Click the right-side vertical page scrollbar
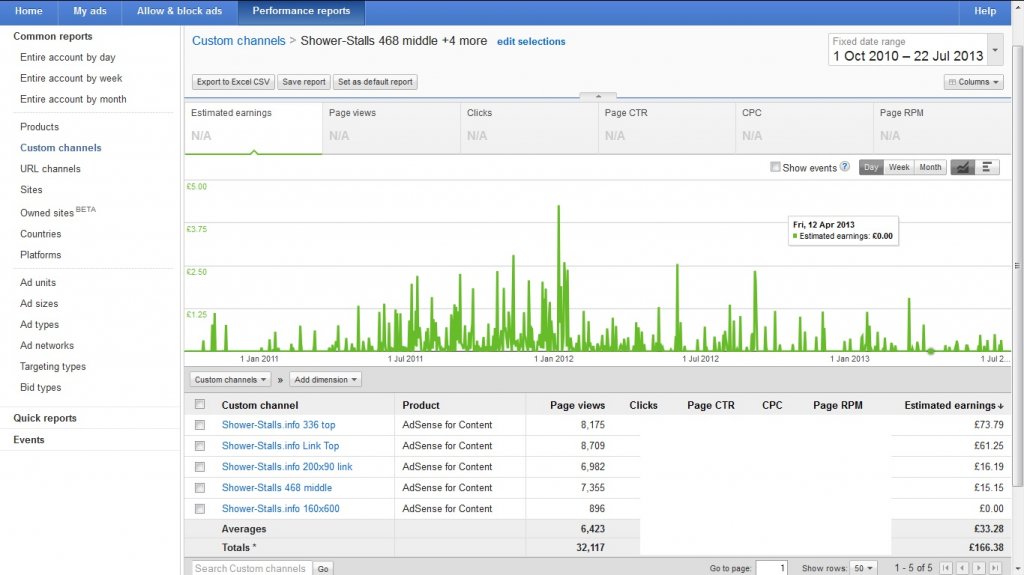 coord(1017,266)
